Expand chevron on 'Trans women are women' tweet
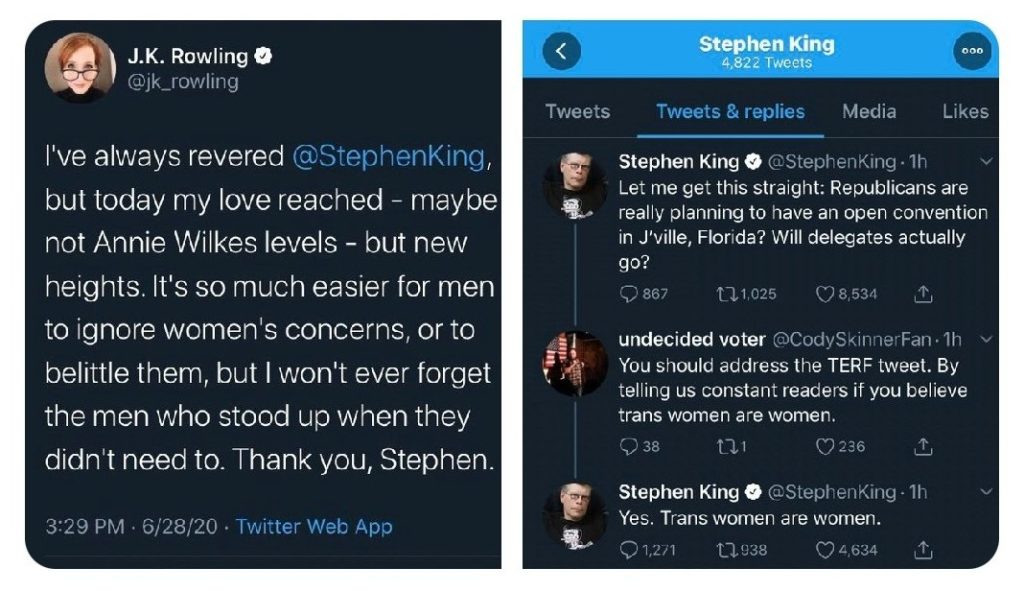 (986, 491)
